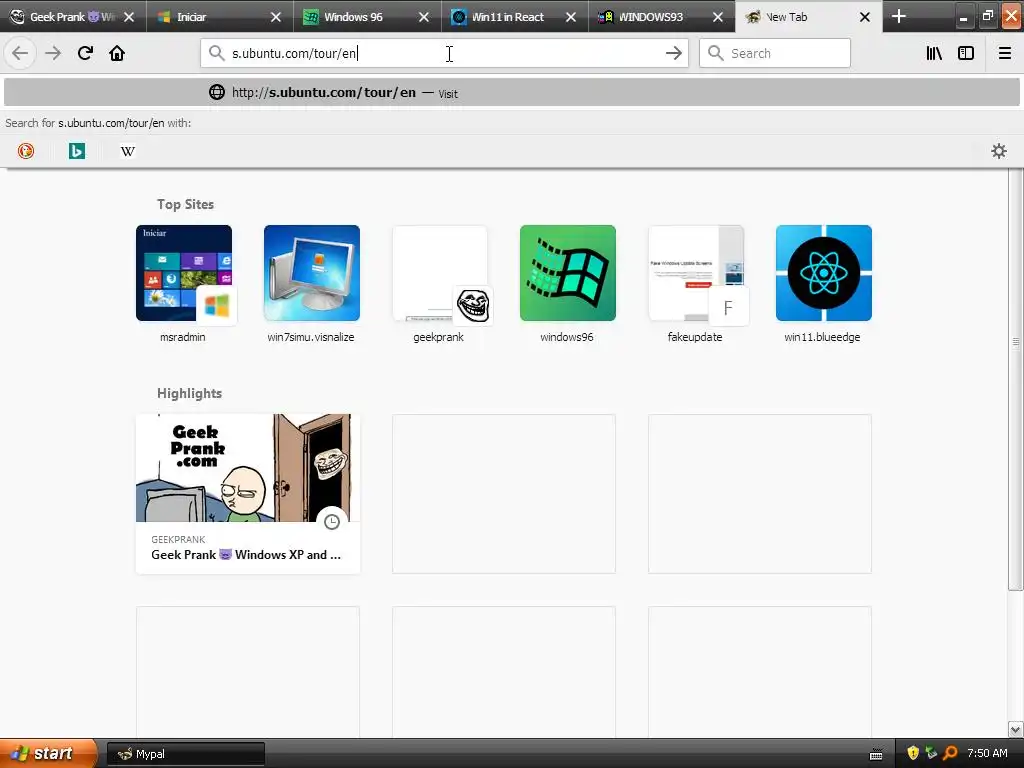Image resolution: width=1024 pixels, height=768 pixels.
Task: Minimize the Mypal browser window
Action: pos(963,16)
